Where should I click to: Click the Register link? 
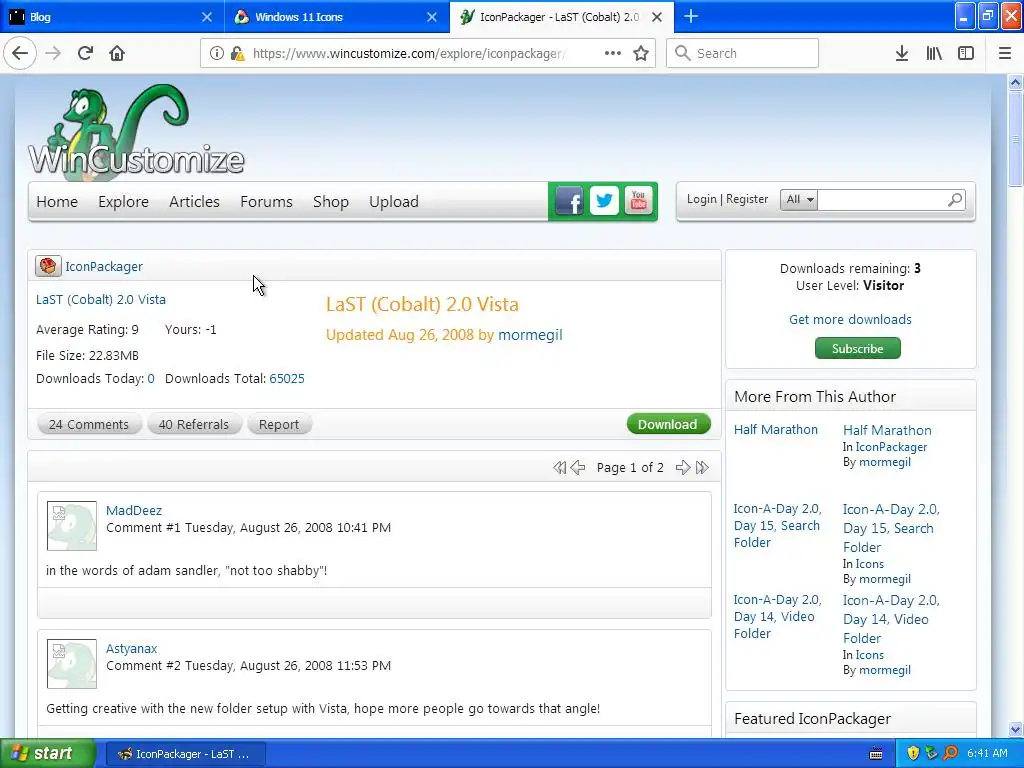[x=747, y=199]
